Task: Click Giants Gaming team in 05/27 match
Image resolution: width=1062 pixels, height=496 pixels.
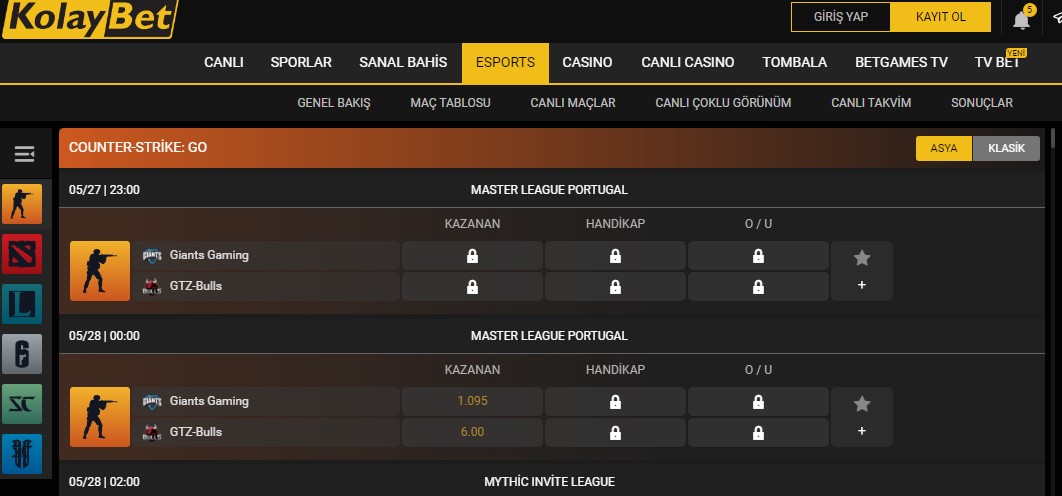Action: pos(266,255)
